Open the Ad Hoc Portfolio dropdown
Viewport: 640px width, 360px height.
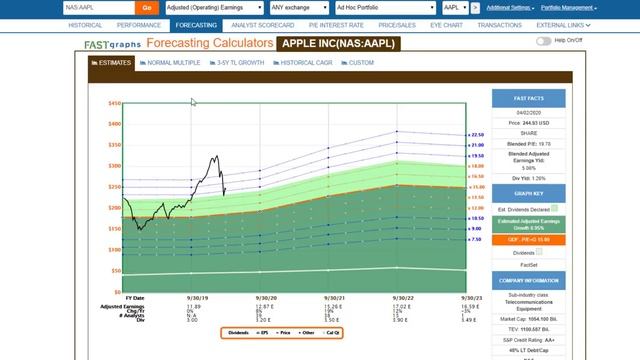pos(385,8)
